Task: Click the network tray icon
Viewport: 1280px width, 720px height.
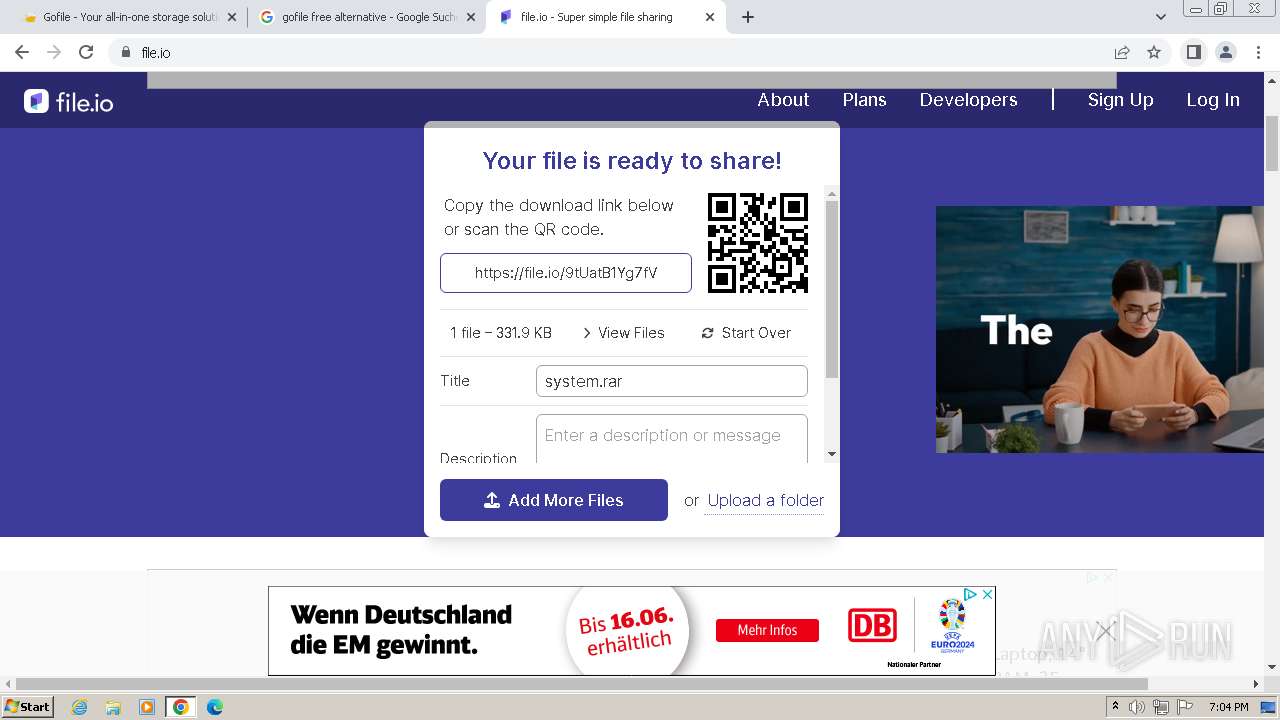Action: (x=1161, y=707)
